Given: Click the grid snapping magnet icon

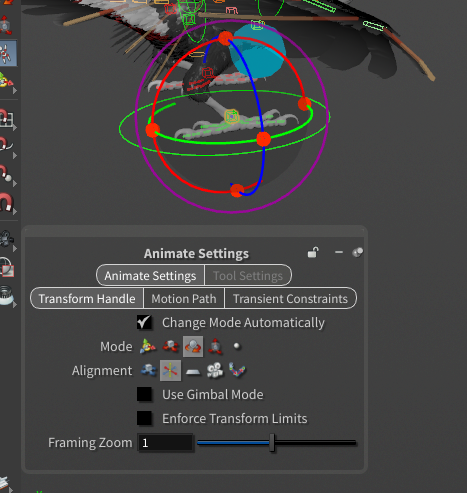Looking at the screenshot, I should pyautogui.click(x=6, y=117).
